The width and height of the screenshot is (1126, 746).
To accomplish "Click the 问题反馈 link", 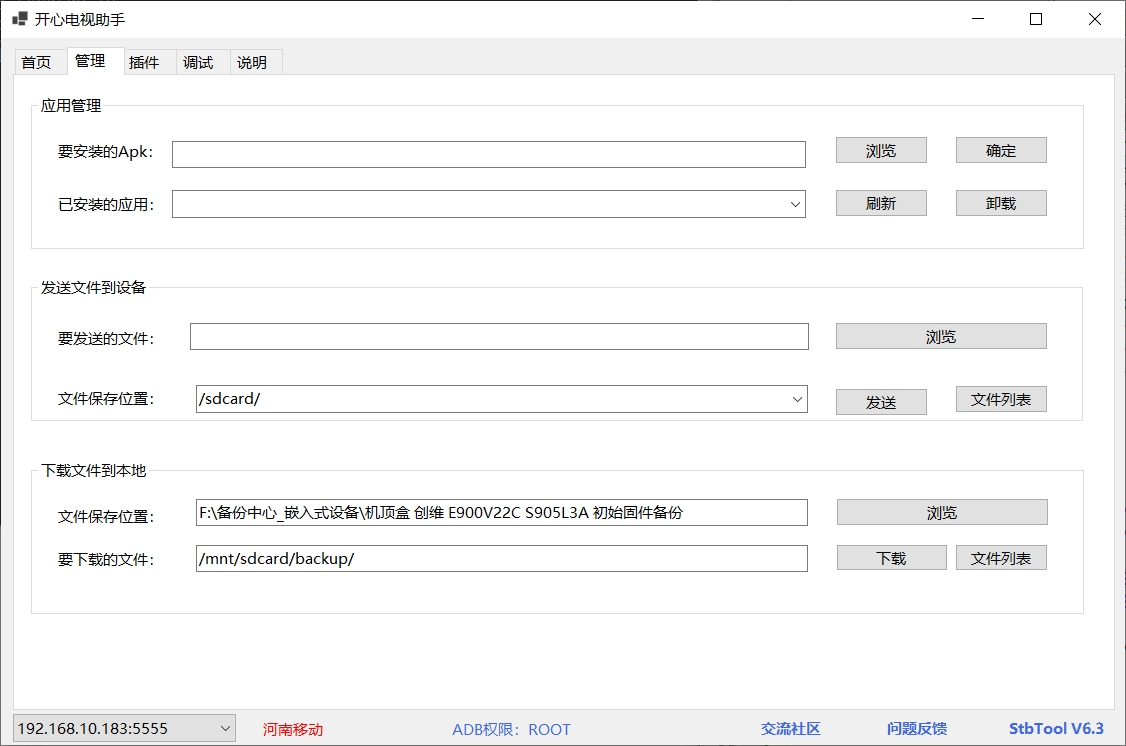I will pyautogui.click(x=916, y=729).
